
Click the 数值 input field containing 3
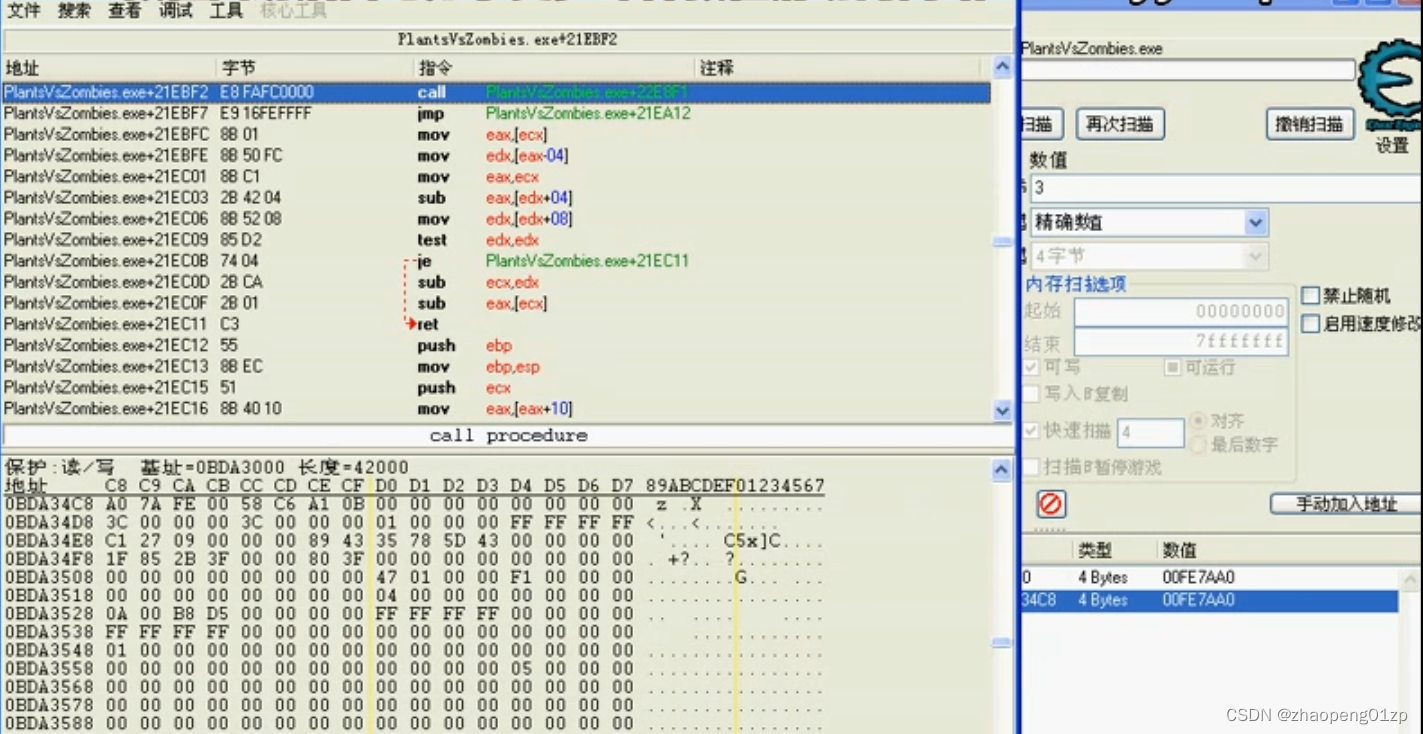pyautogui.click(x=1225, y=187)
